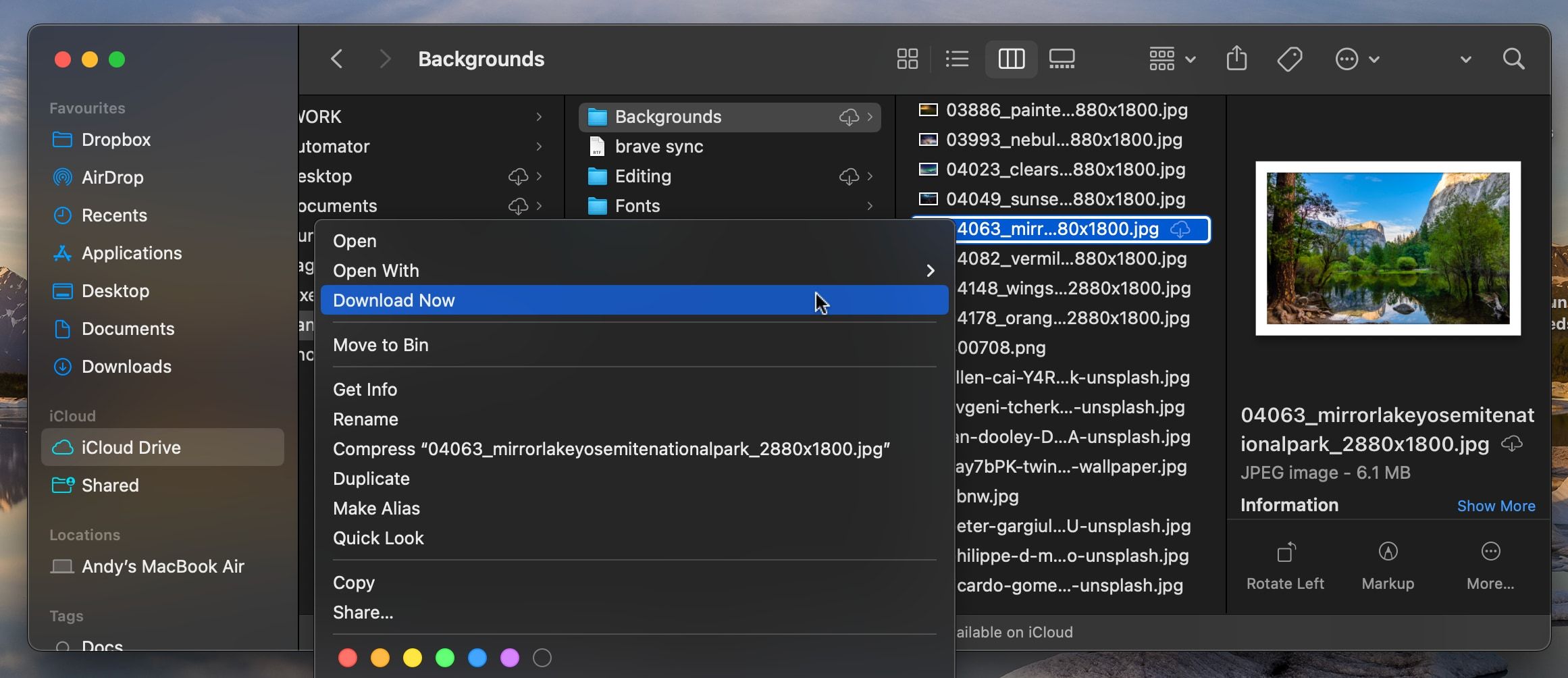Click the Share toolbar icon
This screenshot has height=678, width=1568.
[x=1236, y=59]
